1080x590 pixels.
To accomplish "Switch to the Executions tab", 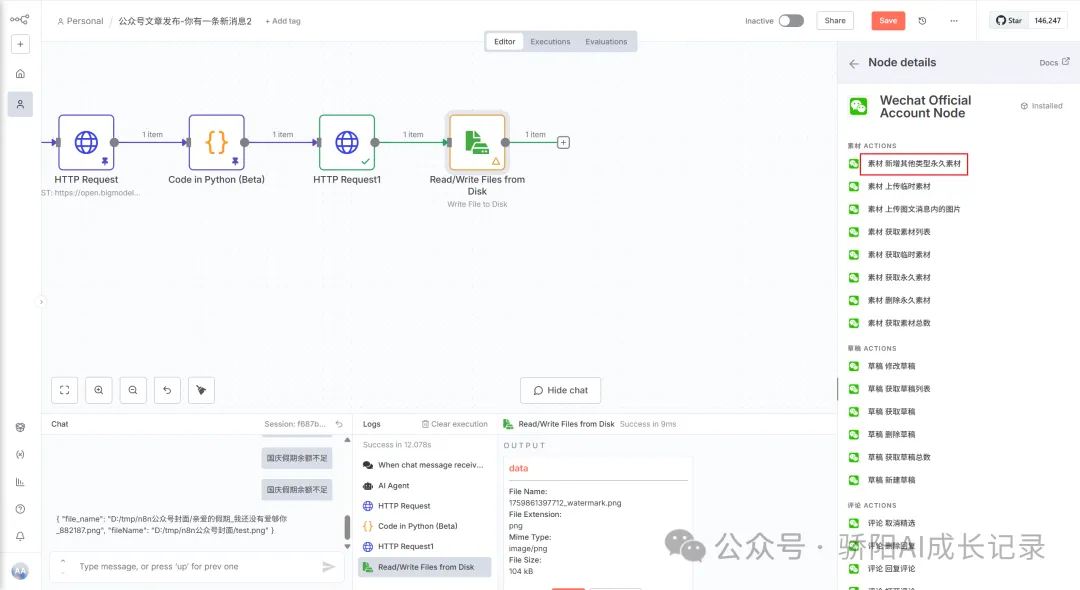I will click(x=550, y=41).
